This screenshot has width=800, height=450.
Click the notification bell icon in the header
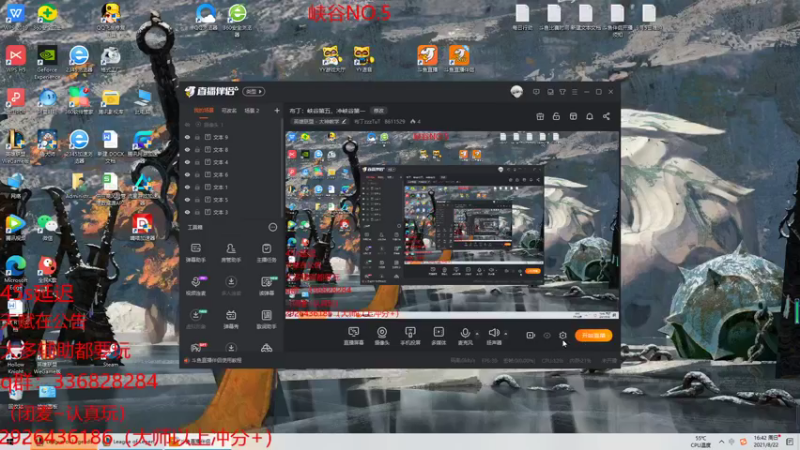pyautogui.click(x=589, y=117)
